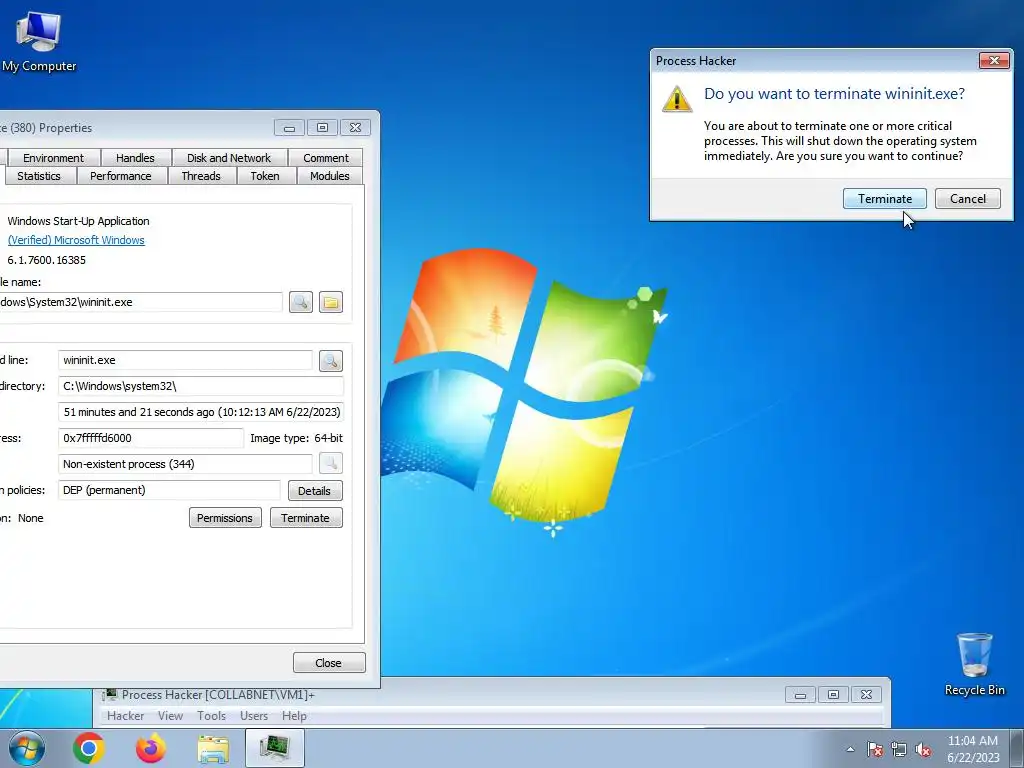Click the PEB address field 0x7fffffd6000

(150, 438)
